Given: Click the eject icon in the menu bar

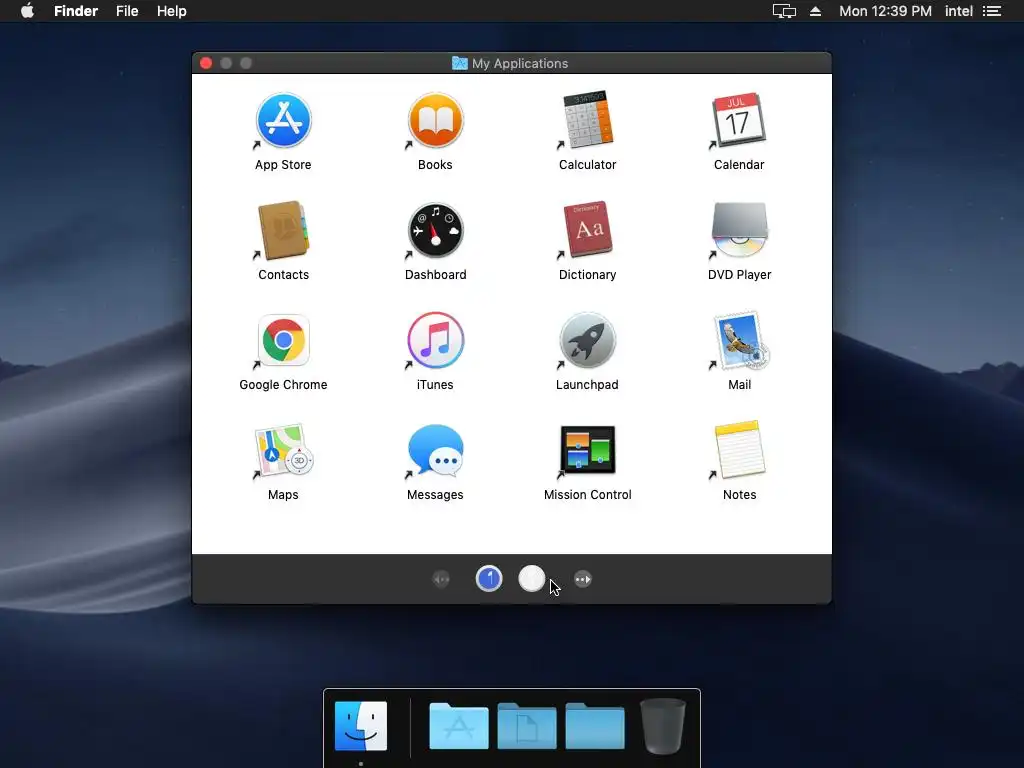Looking at the screenshot, I should pyautogui.click(x=816, y=11).
